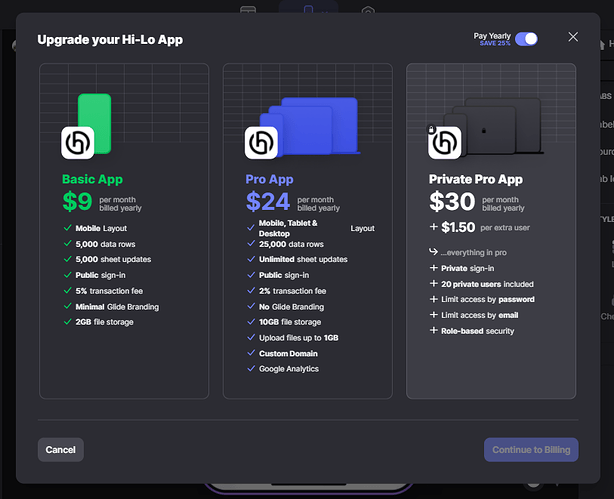Click the 'Upgrade your Hi-Lo App' heading
Image resolution: width=614 pixels, height=499 pixels.
pyautogui.click(x=110, y=40)
